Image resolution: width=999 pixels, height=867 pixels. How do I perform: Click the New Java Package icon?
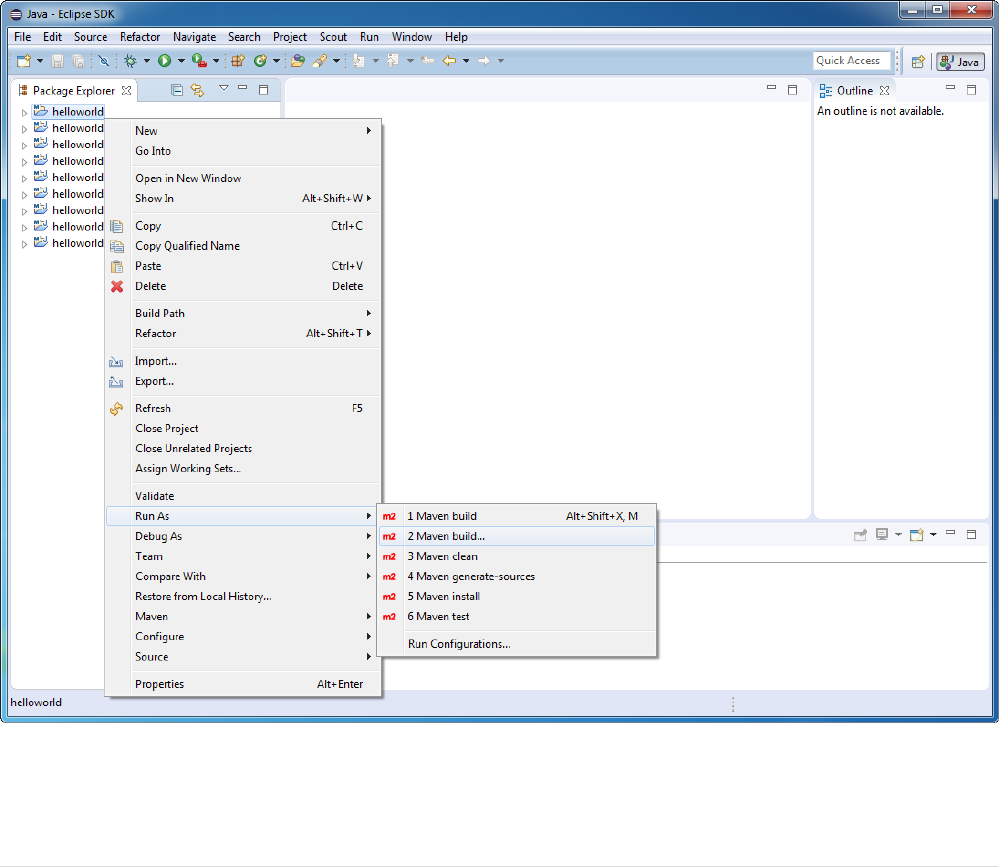click(238, 61)
